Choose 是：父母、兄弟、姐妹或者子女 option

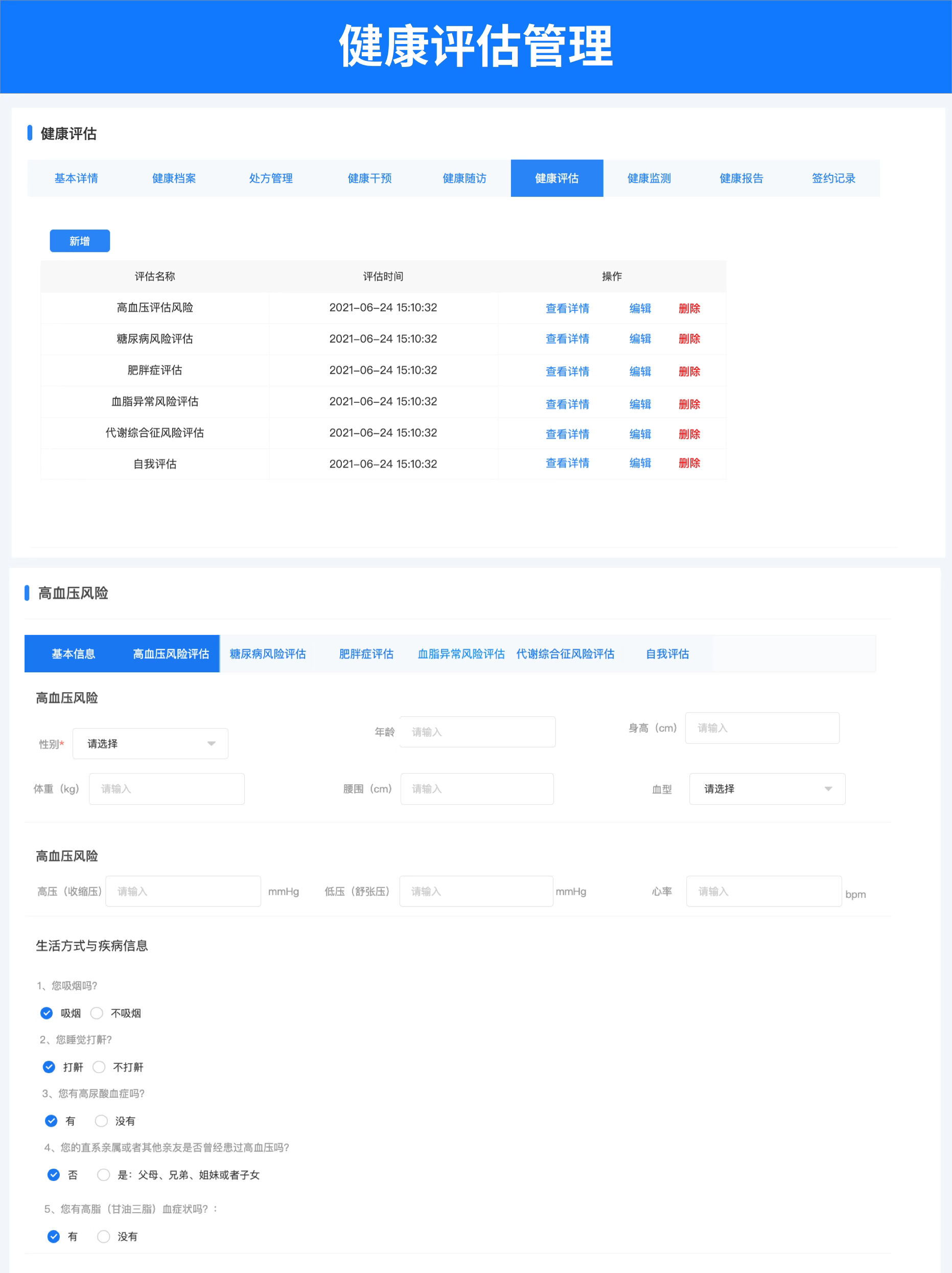tap(104, 1175)
